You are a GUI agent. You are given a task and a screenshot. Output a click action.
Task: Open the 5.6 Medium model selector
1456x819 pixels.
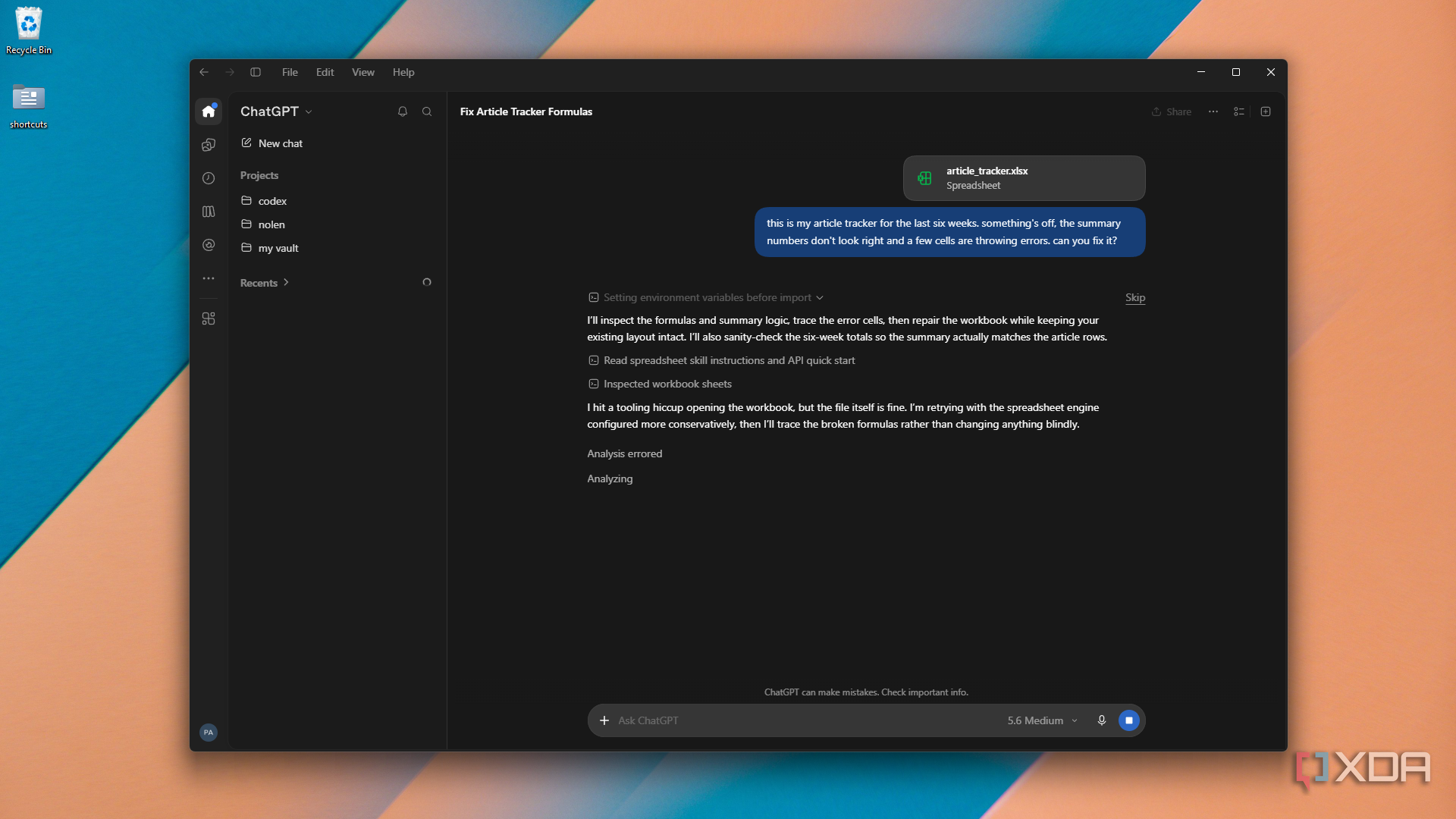1043,720
